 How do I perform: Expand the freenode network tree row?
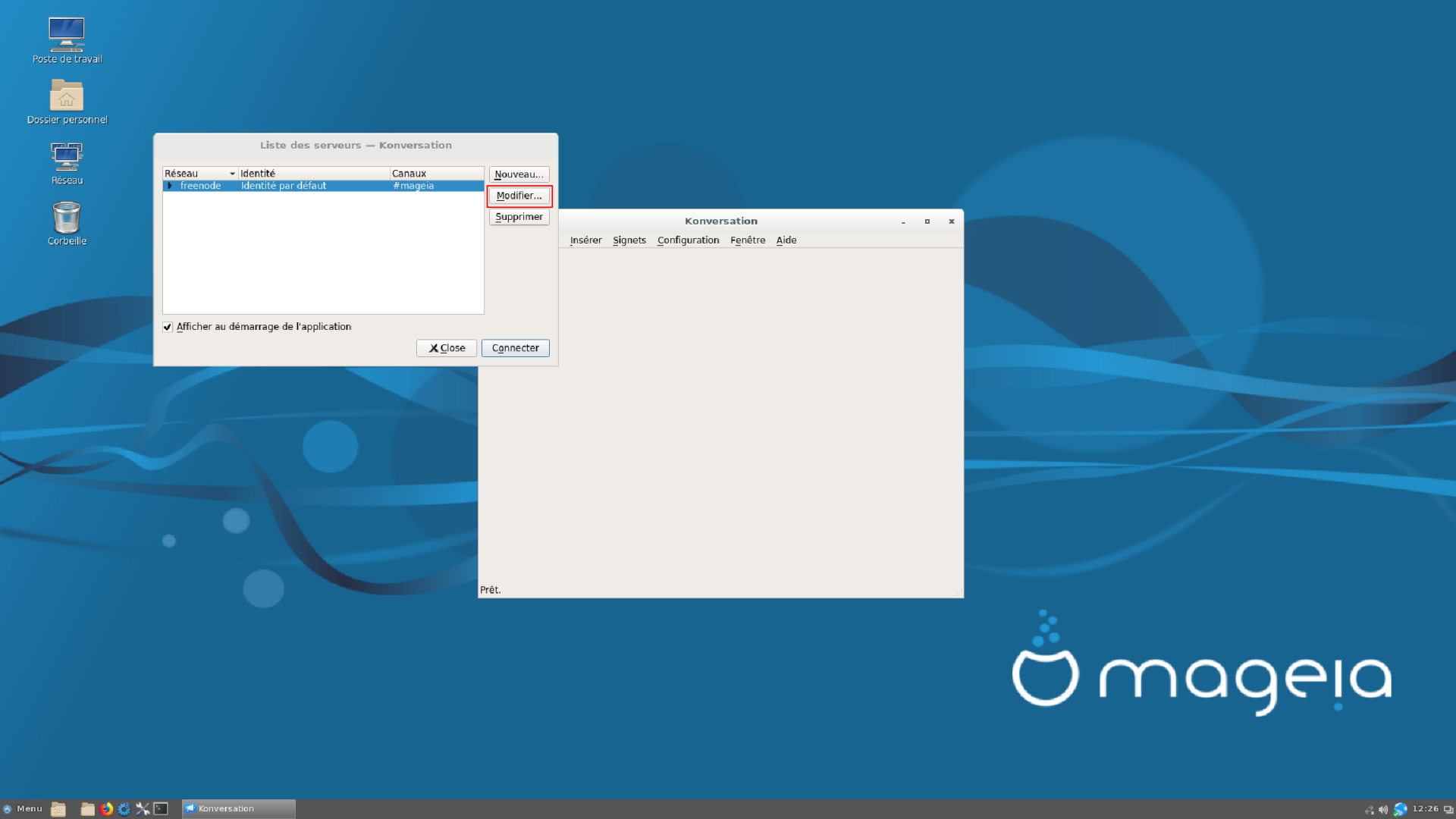[x=170, y=186]
